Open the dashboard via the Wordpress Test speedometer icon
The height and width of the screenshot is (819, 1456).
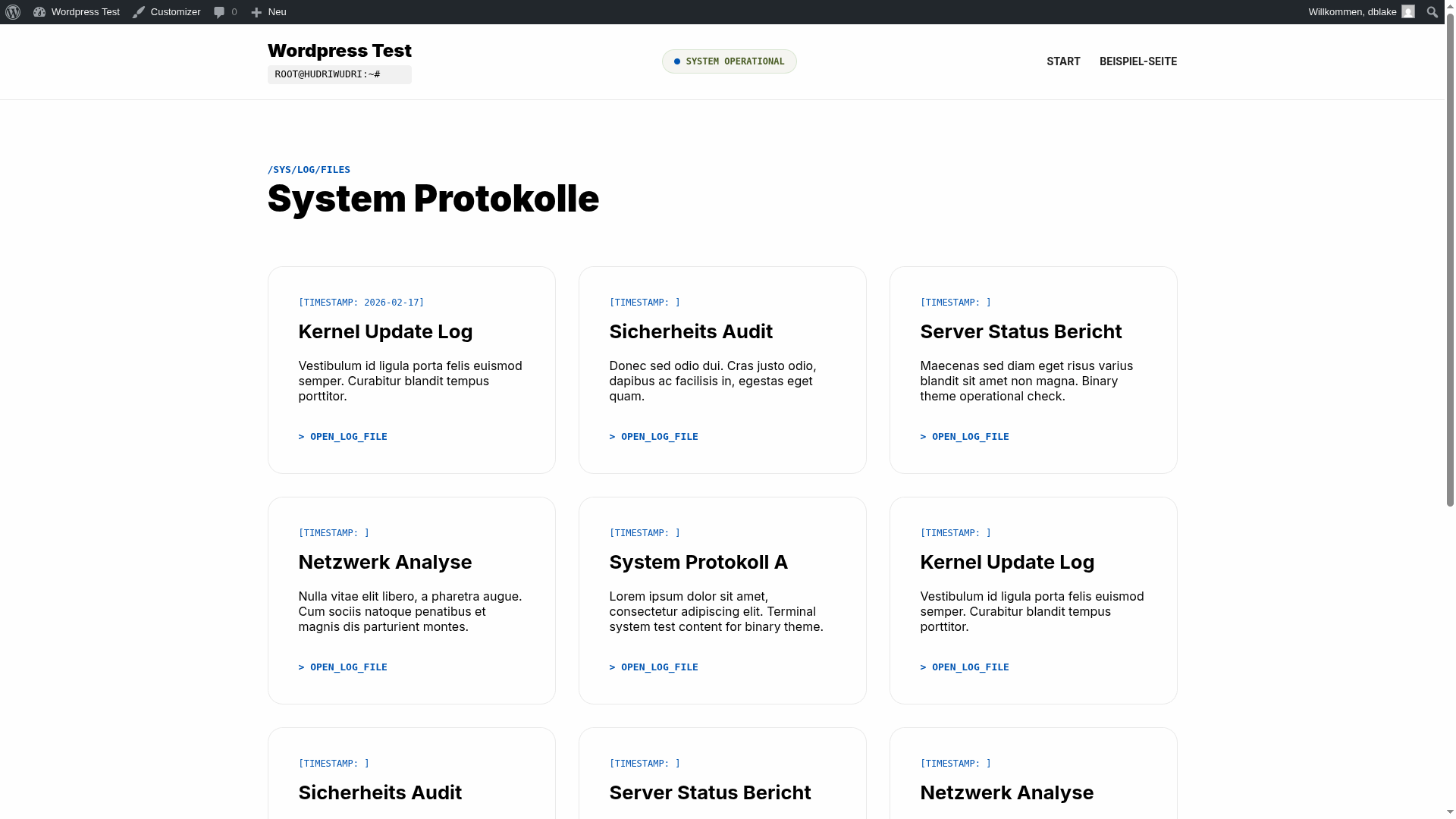click(x=39, y=11)
